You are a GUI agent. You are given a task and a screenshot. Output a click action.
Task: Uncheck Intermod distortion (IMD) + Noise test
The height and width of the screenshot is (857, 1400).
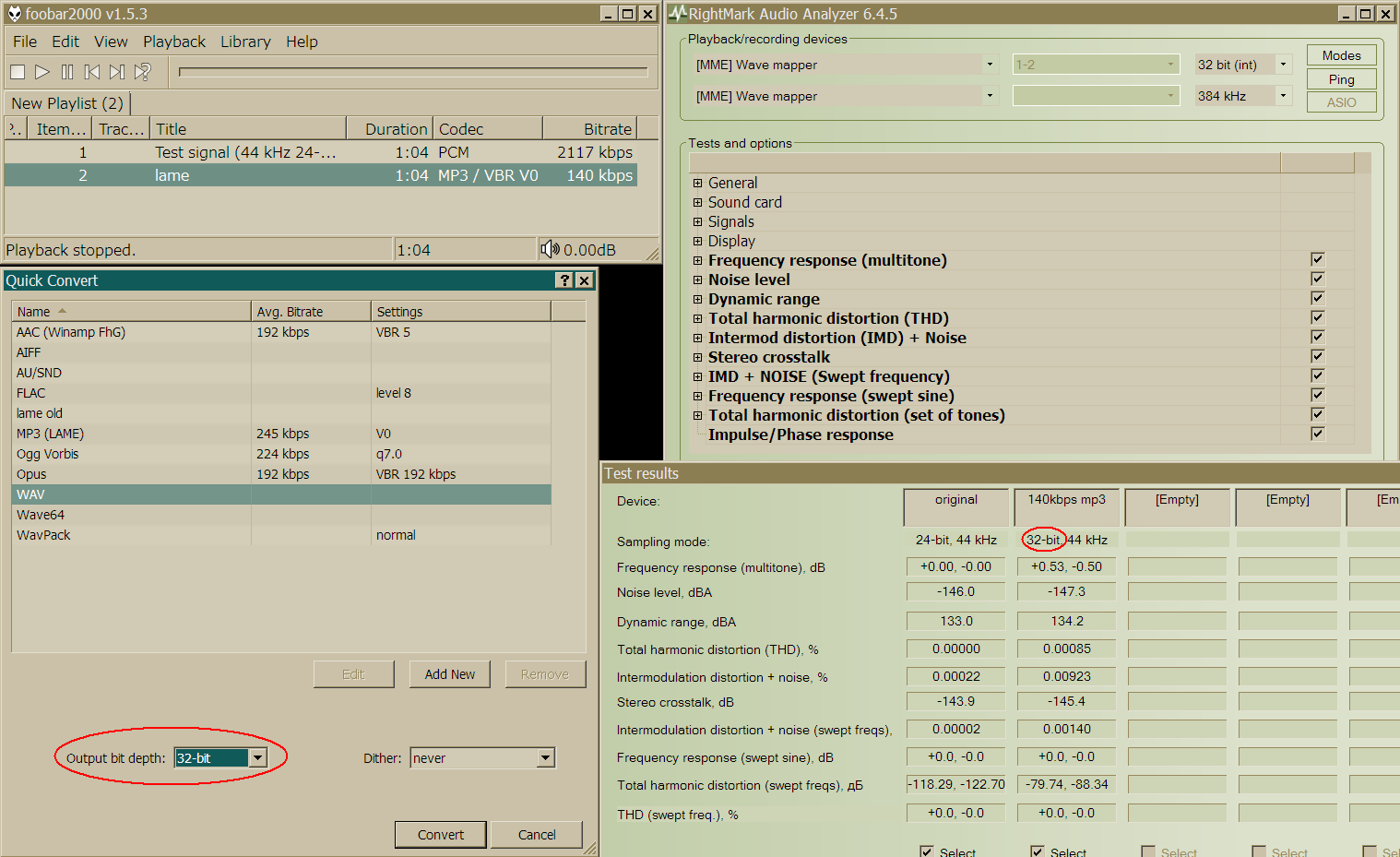pos(1317,337)
